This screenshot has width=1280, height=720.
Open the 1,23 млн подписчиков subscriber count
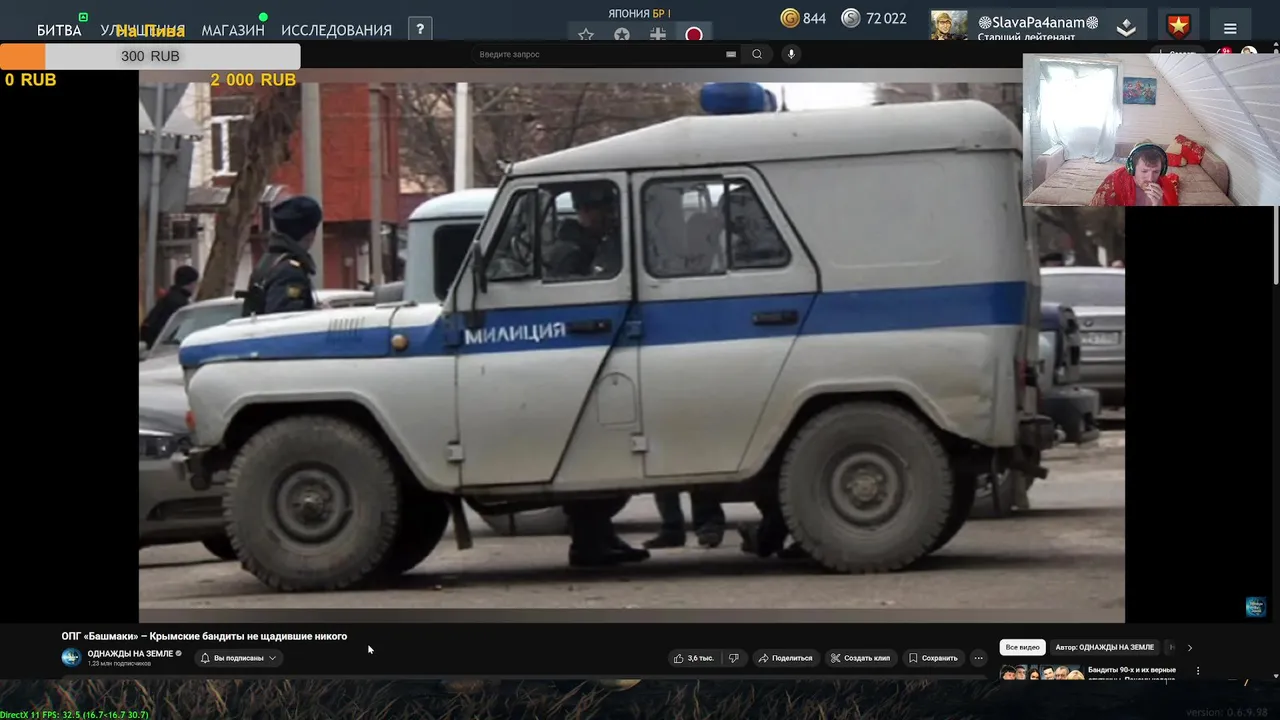(x=119, y=663)
